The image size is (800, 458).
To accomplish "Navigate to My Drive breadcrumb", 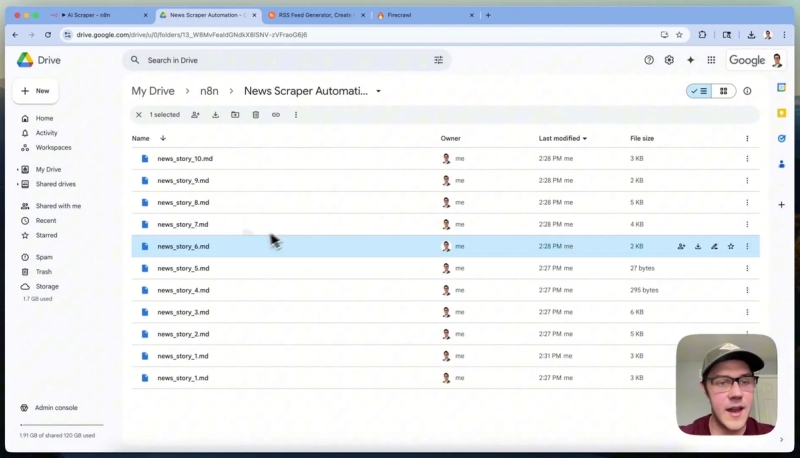I will click(x=153, y=91).
